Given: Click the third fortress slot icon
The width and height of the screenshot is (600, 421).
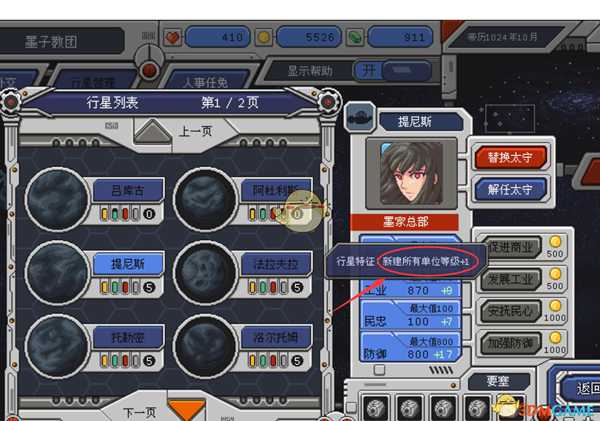Looking at the screenshot, I should [x=443, y=409].
